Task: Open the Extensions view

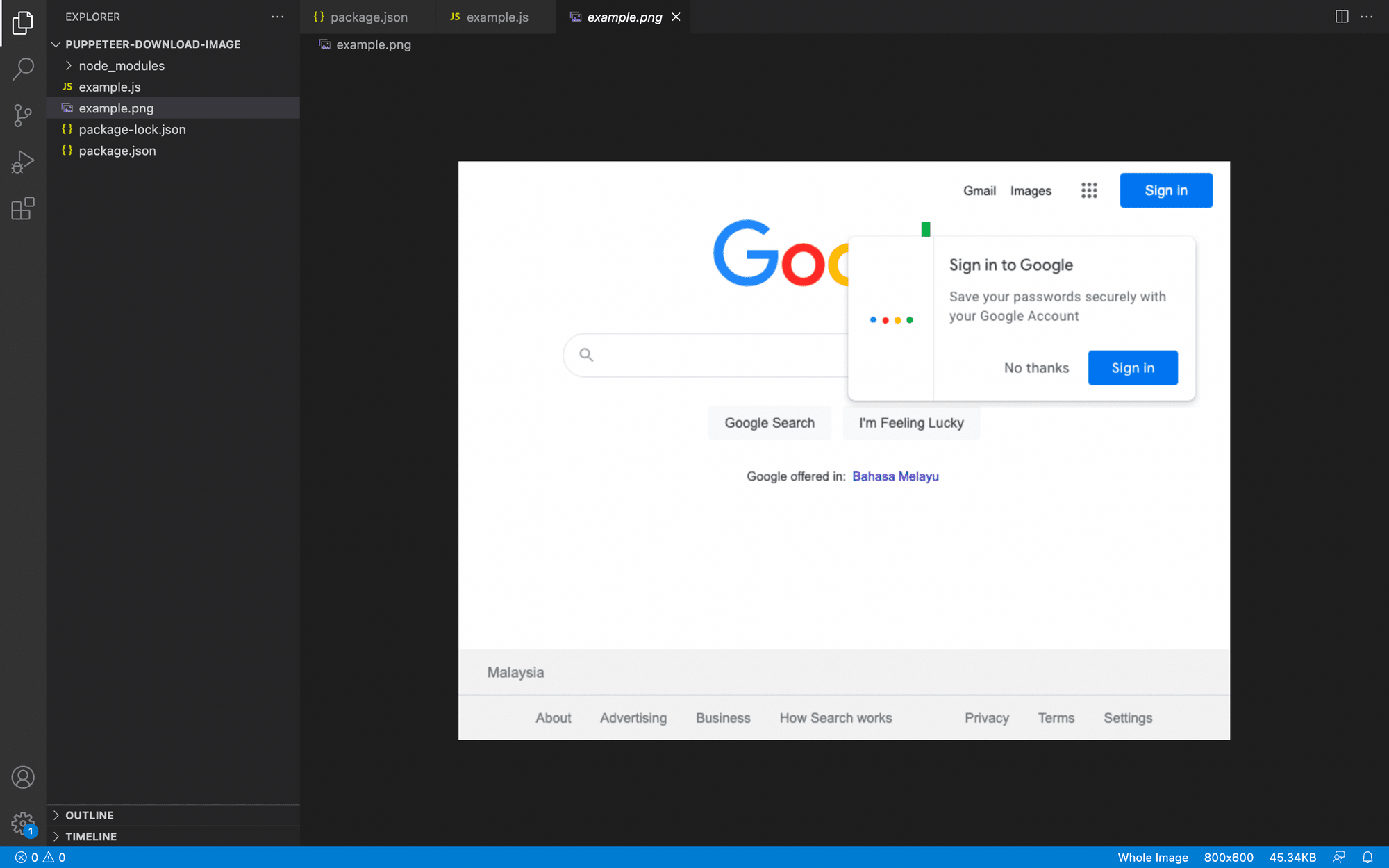Action: pyautogui.click(x=23, y=208)
